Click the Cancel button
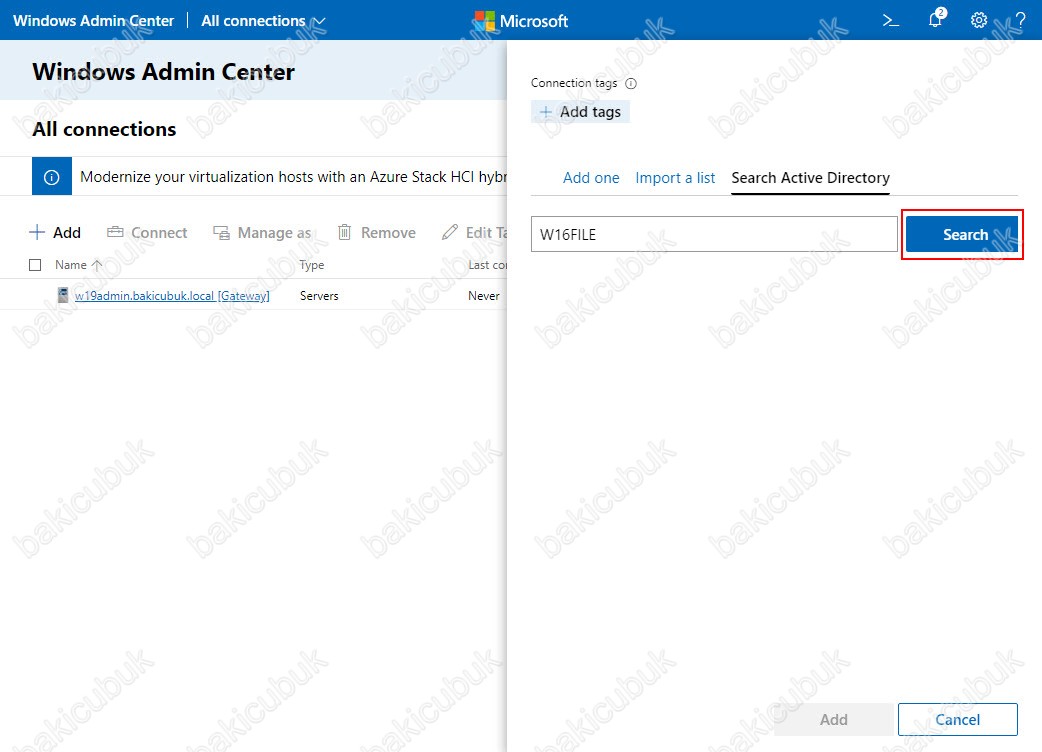The width and height of the screenshot is (1042, 752). 957,719
